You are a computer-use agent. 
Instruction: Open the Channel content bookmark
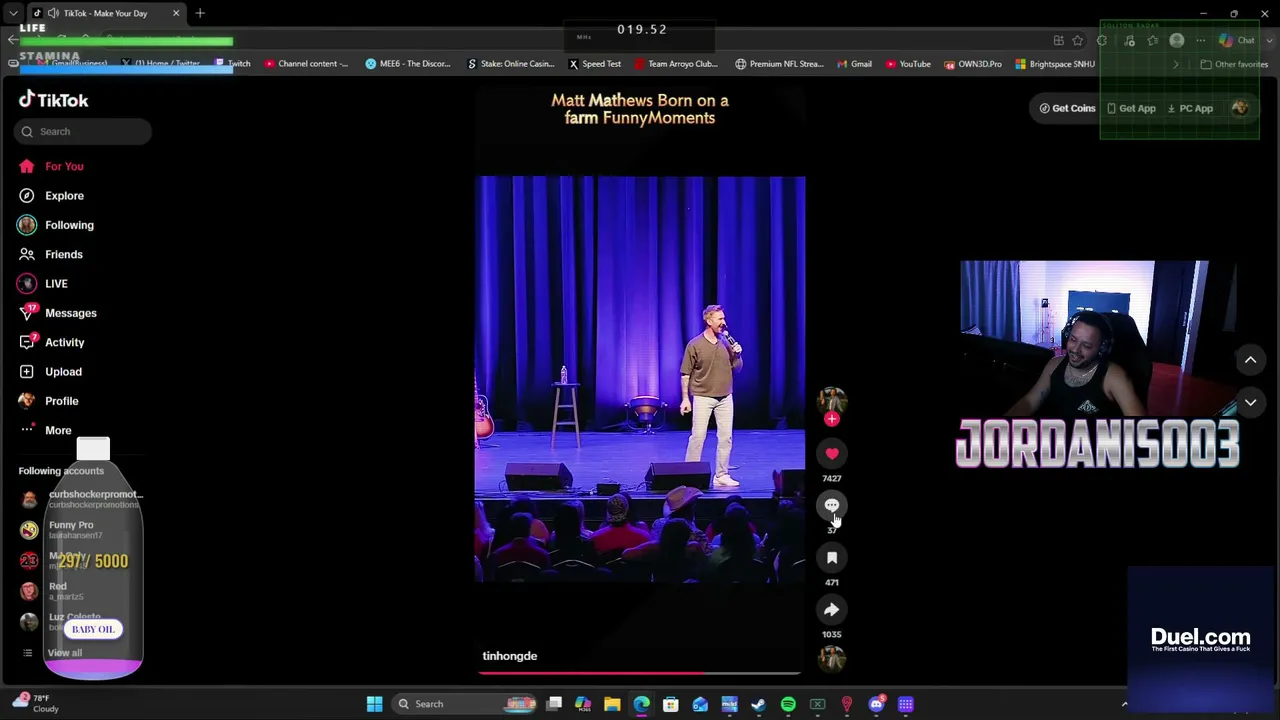[307, 64]
